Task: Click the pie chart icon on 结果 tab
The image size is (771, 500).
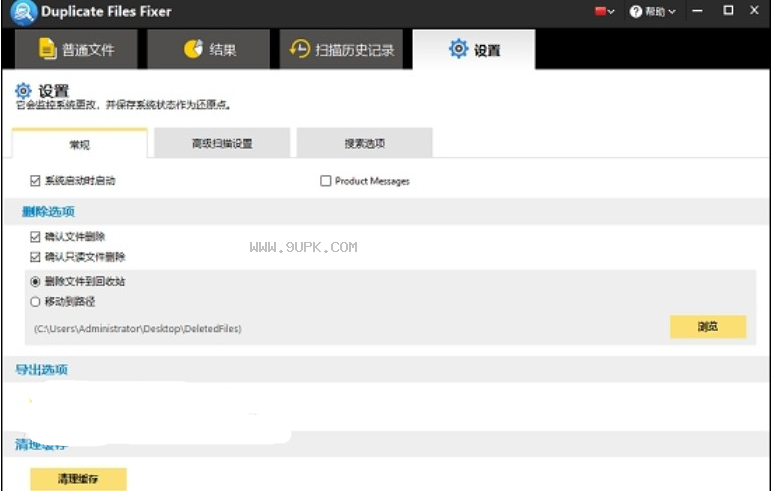Action: [193, 49]
